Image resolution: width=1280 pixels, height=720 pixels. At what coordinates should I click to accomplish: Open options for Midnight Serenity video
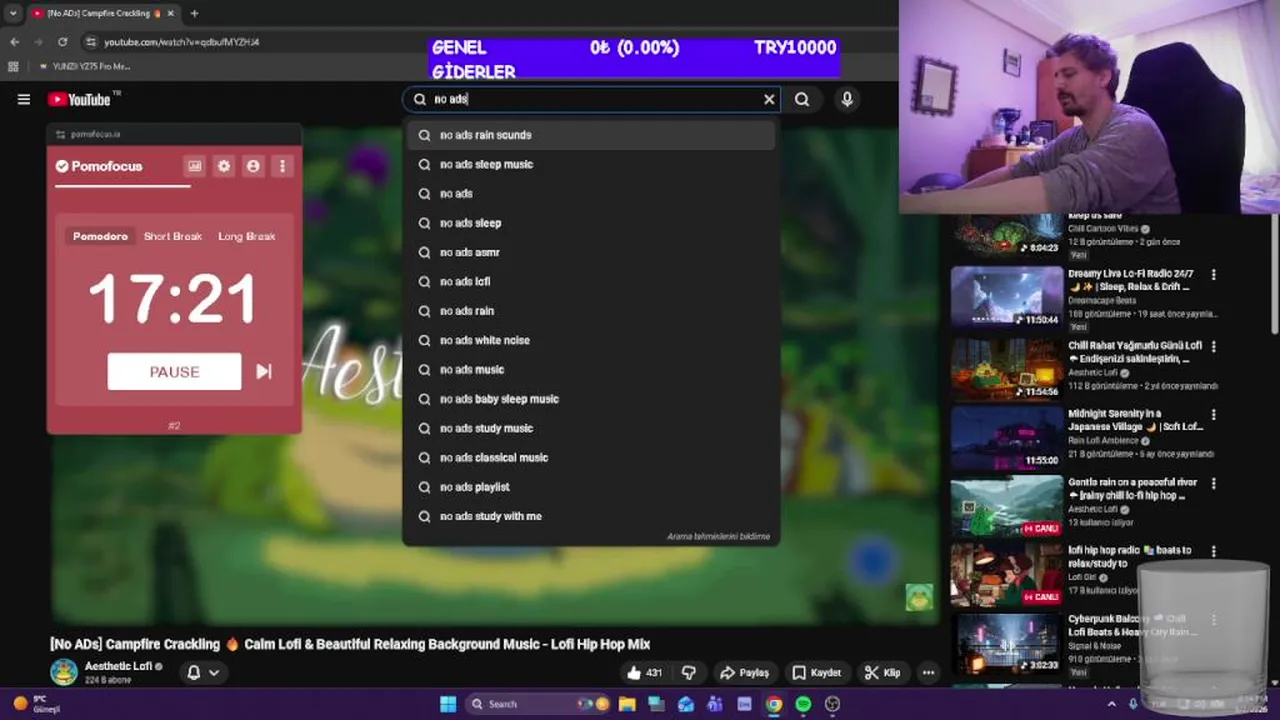(1214, 414)
